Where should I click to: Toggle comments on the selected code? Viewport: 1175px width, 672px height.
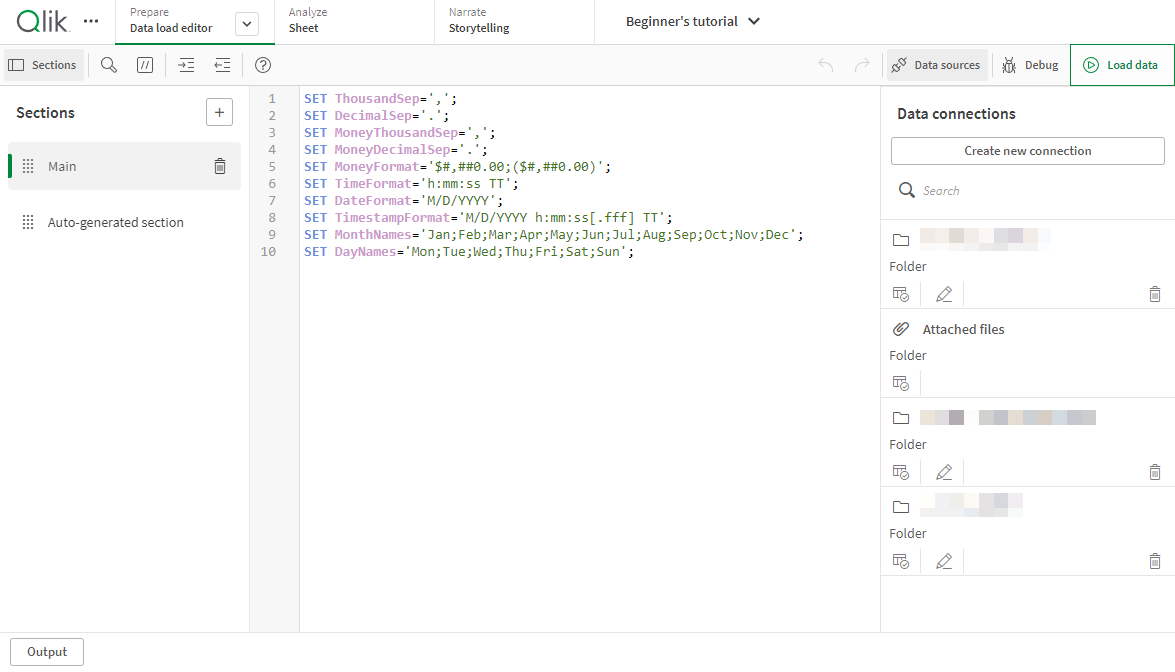pos(144,64)
